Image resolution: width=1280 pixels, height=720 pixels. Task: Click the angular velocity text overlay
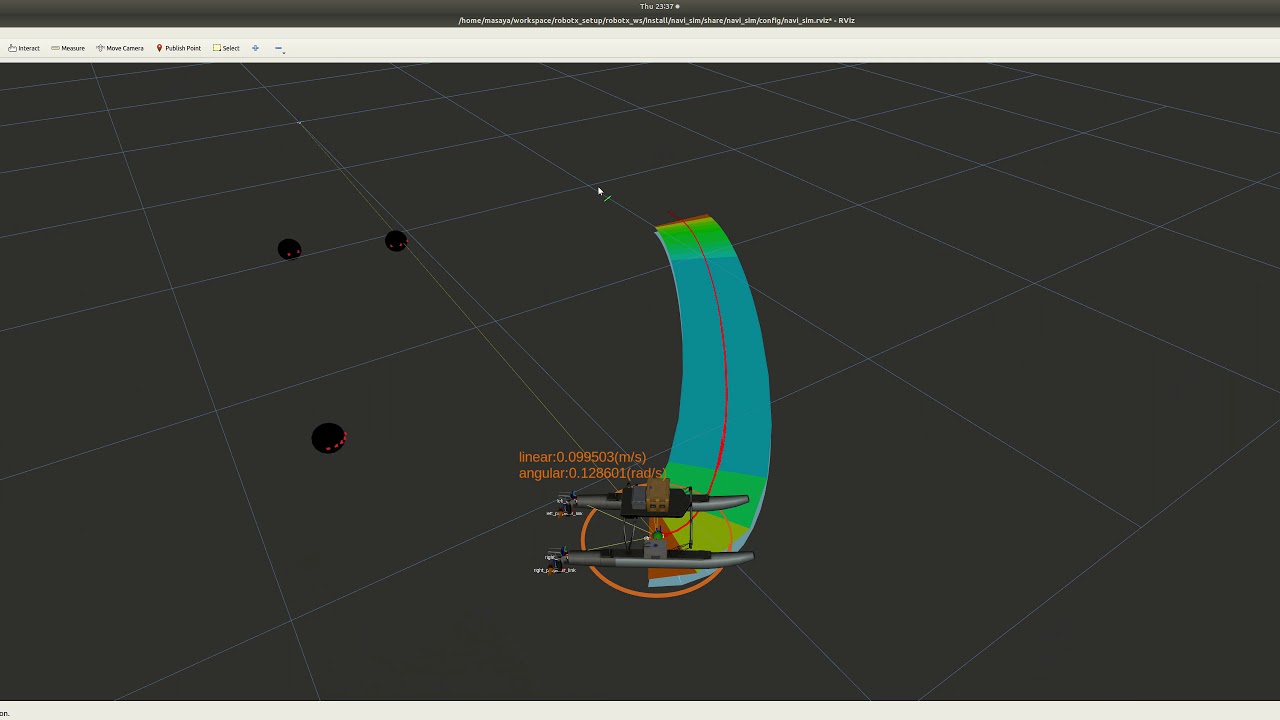coord(590,473)
